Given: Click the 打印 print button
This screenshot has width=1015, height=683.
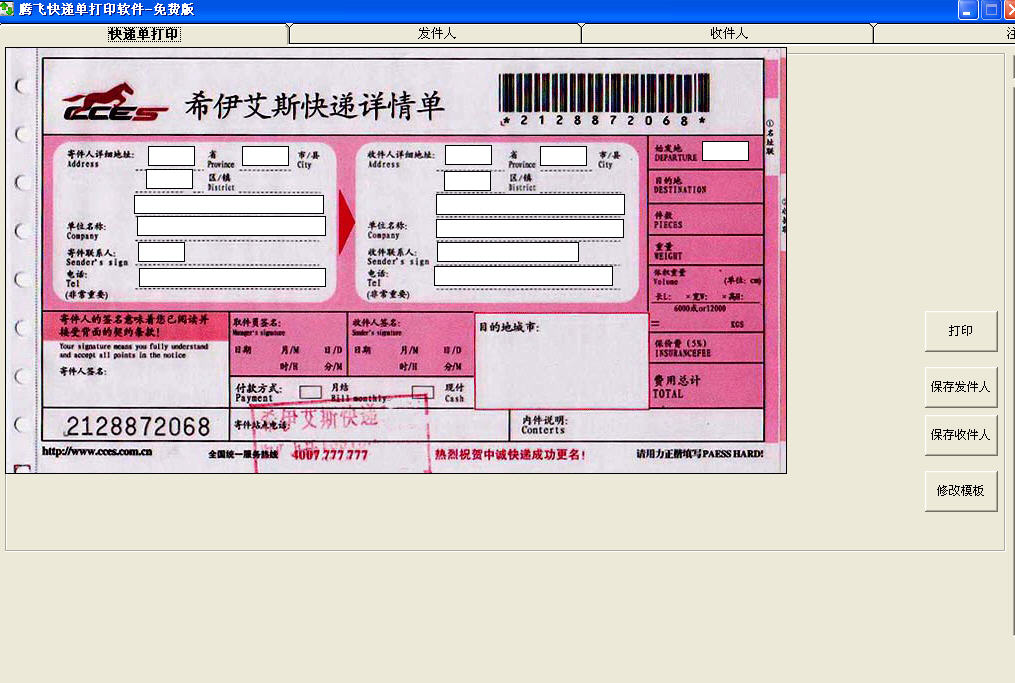Looking at the screenshot, I should coord(960,330).
